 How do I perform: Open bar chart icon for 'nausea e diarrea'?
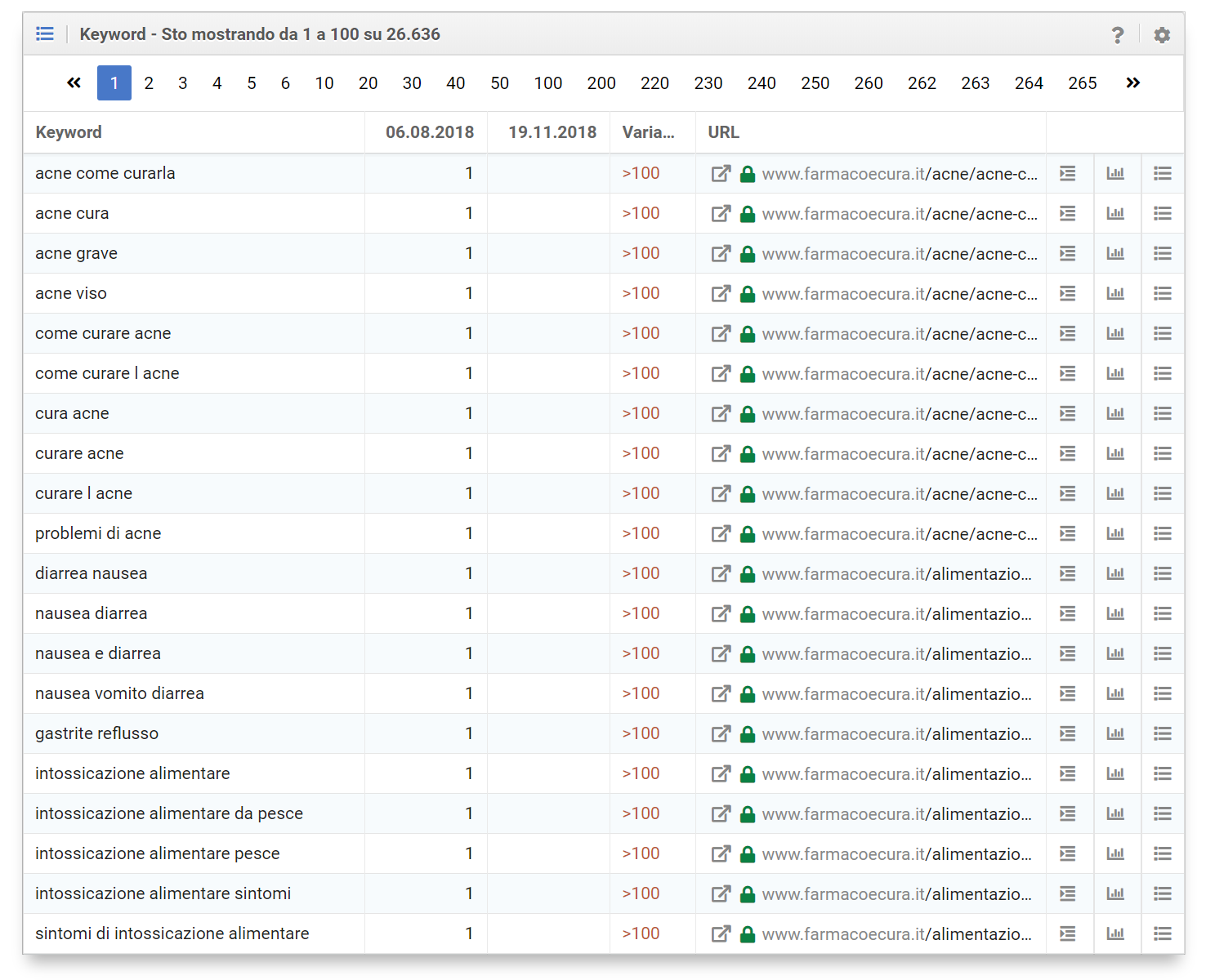point(1115,653)
